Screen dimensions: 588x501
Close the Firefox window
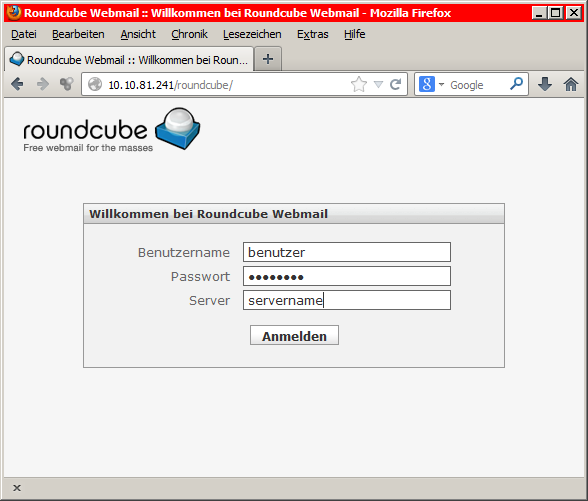click(x=574, y=13)
